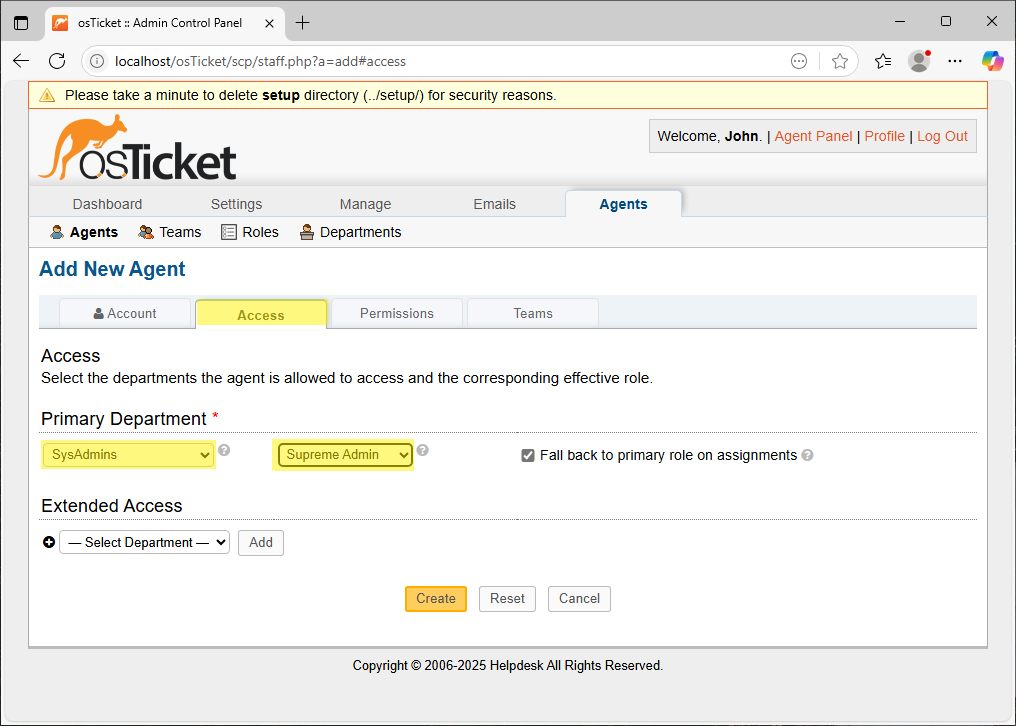The height and width of the screenshot is (726, 1016).
Task: Open the favorites list icon
Action: click(883, 61)
